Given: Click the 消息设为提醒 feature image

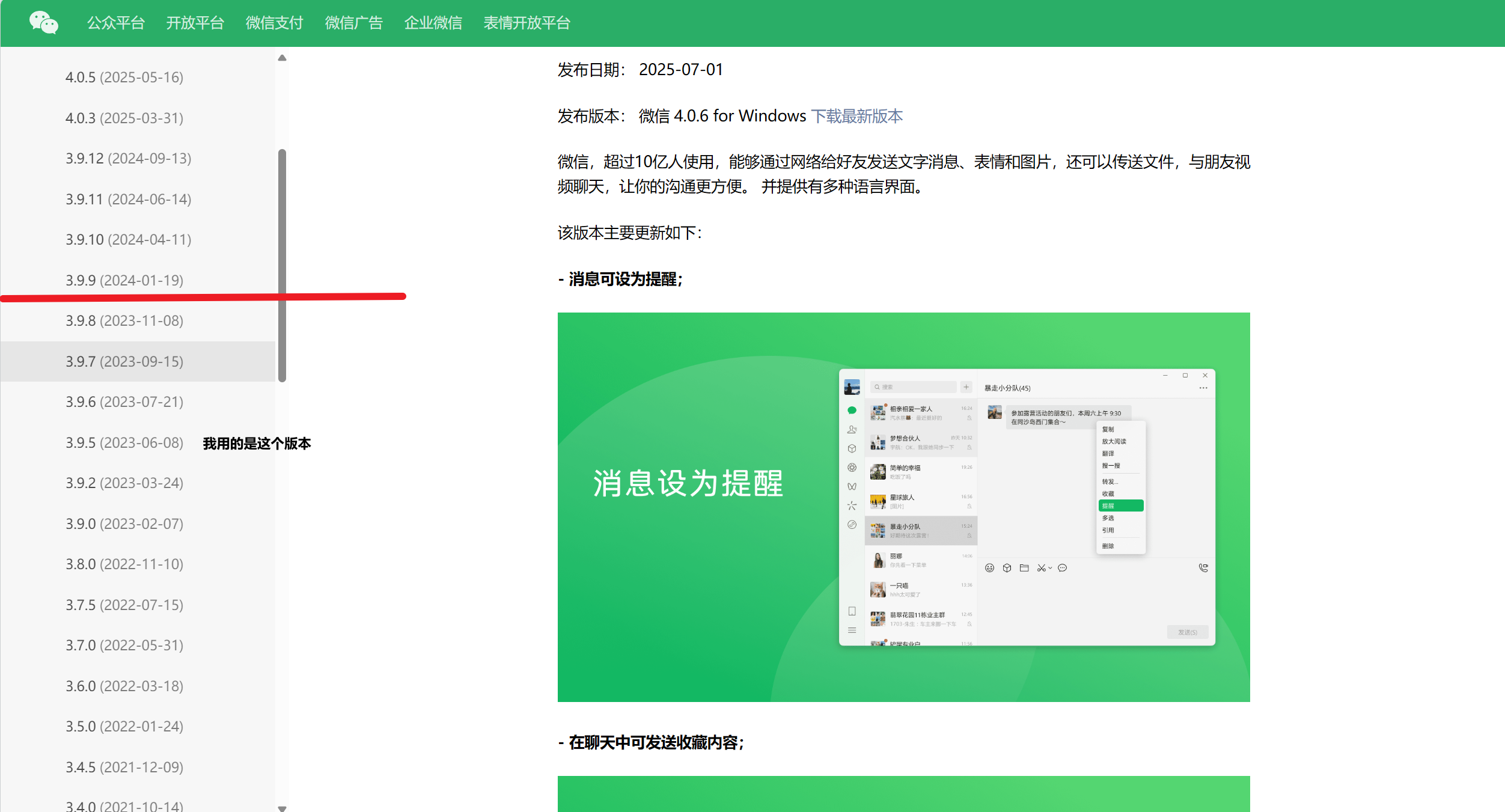Looking at the screenshot, I should click(x=903, y=507).
